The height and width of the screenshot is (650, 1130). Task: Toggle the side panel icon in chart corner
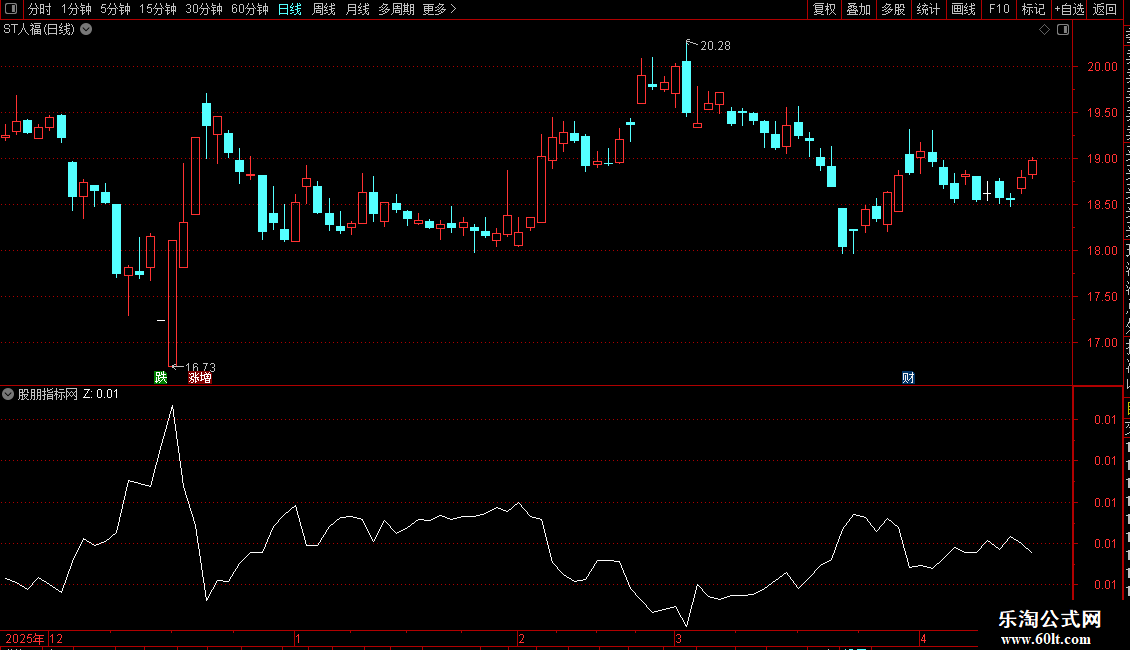coord(1063,30)
